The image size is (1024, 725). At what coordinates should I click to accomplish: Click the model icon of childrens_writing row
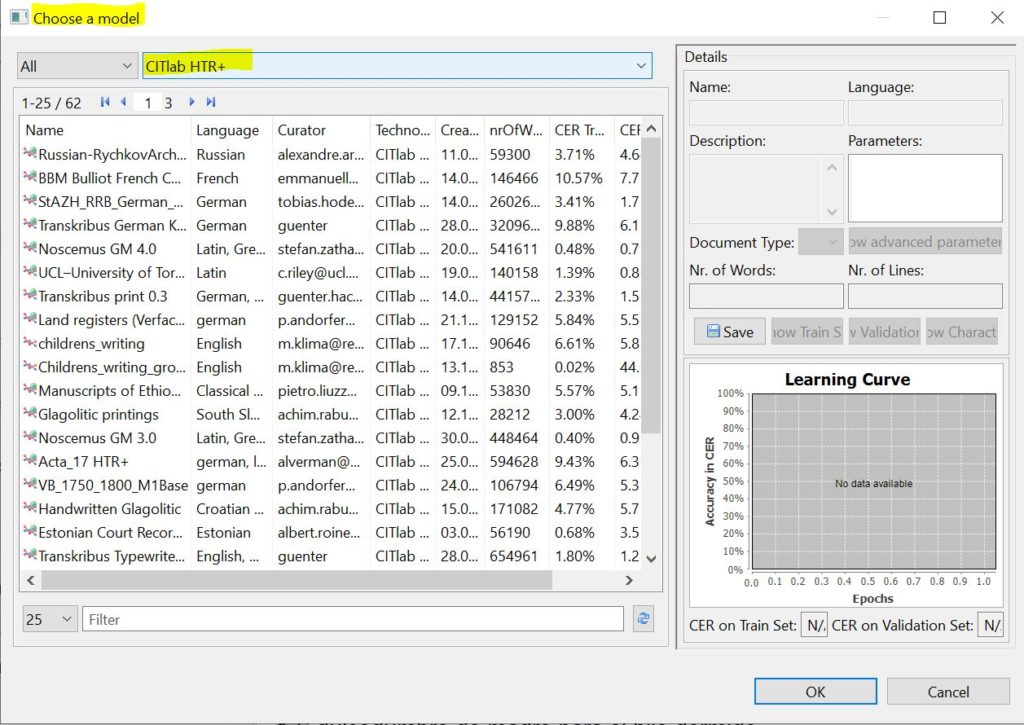pos(29,343)
